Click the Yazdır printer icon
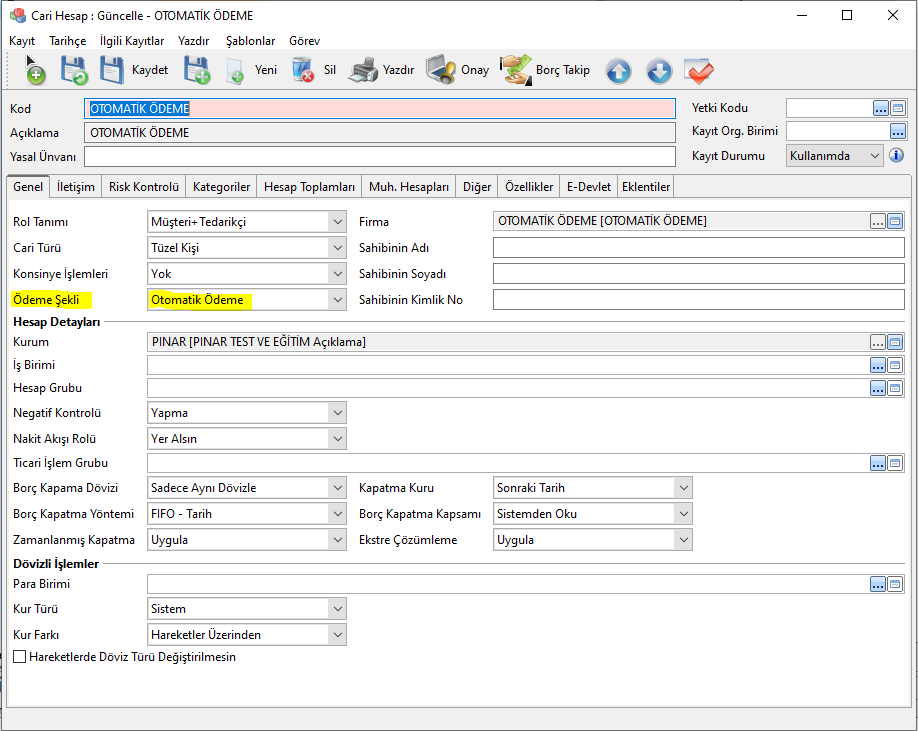918x731 pixels. click(362, 70)
